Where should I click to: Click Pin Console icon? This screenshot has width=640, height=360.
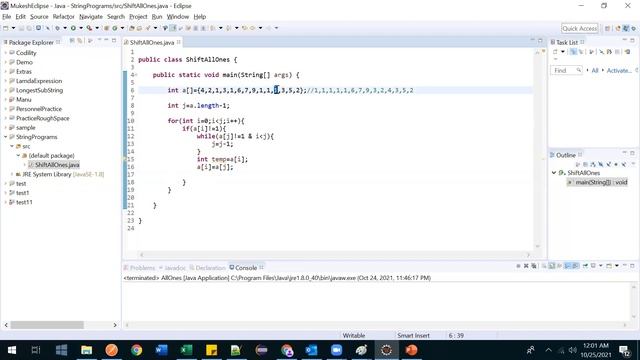585,266
